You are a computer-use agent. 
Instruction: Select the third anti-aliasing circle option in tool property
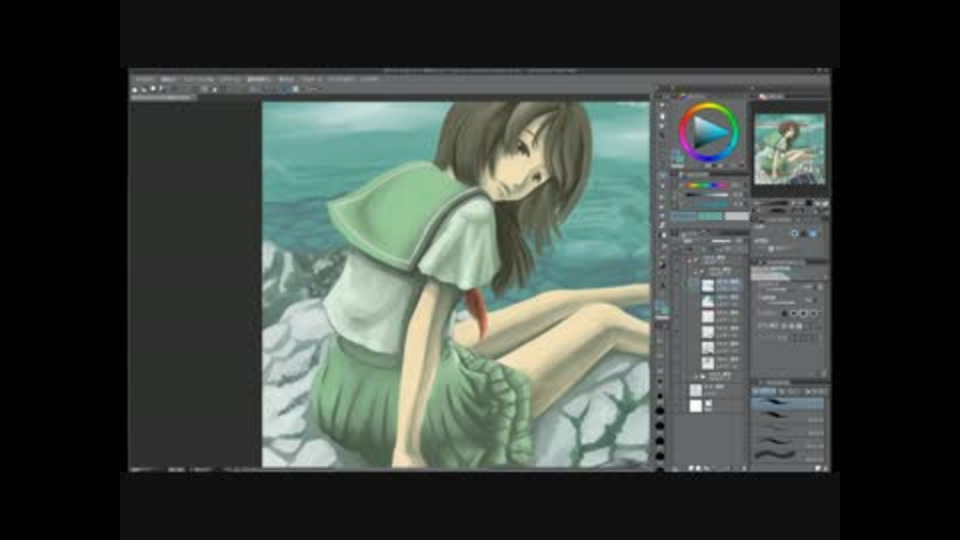804,313
